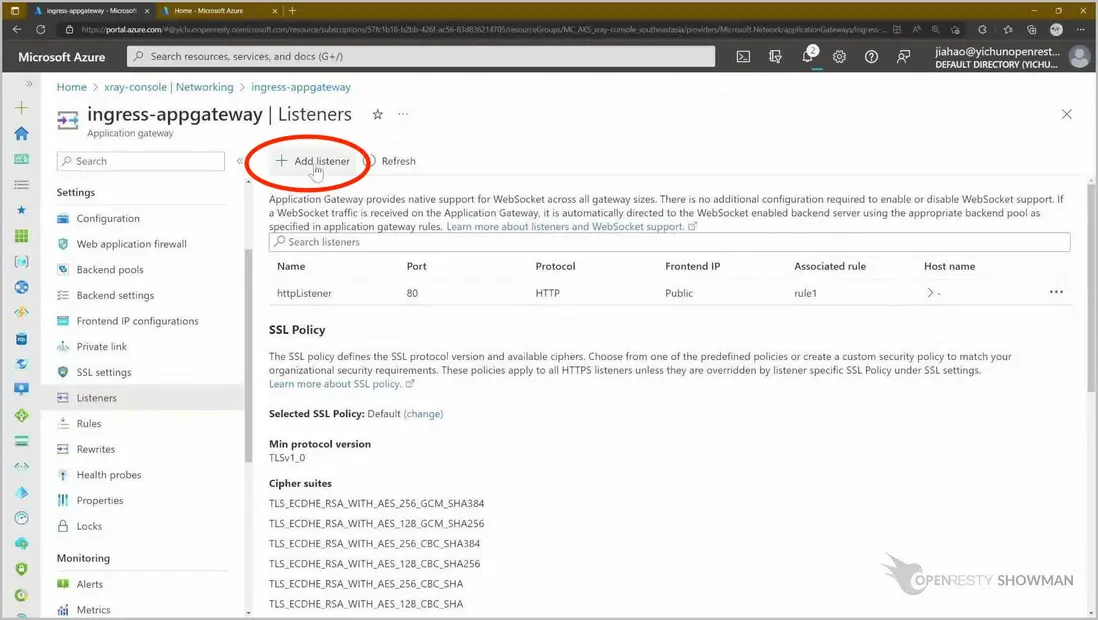Collapse the resource menu with double chevron
1098x620 pixels.
pyautogui.click(x=240, y=161)
